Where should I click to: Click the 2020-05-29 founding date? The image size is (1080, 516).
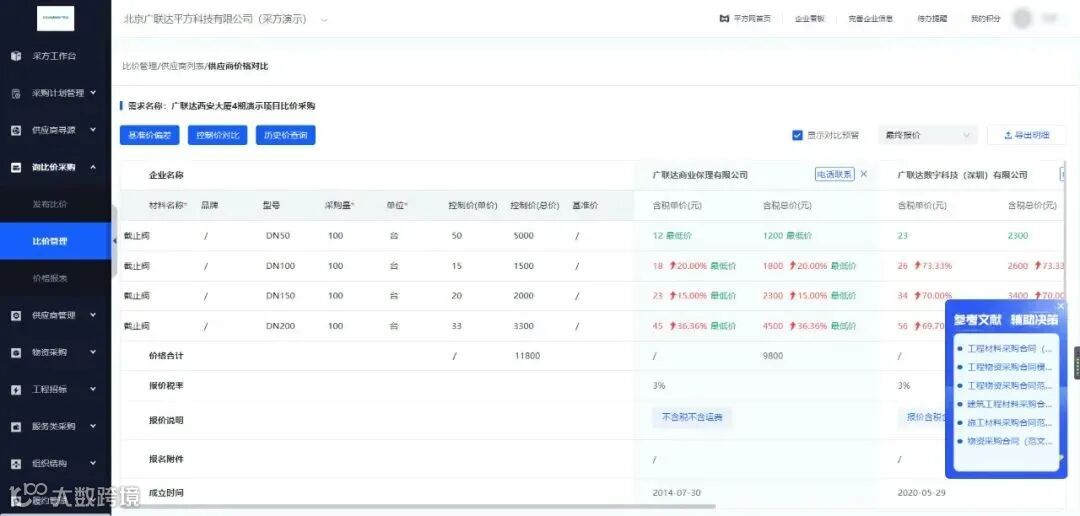922,493
